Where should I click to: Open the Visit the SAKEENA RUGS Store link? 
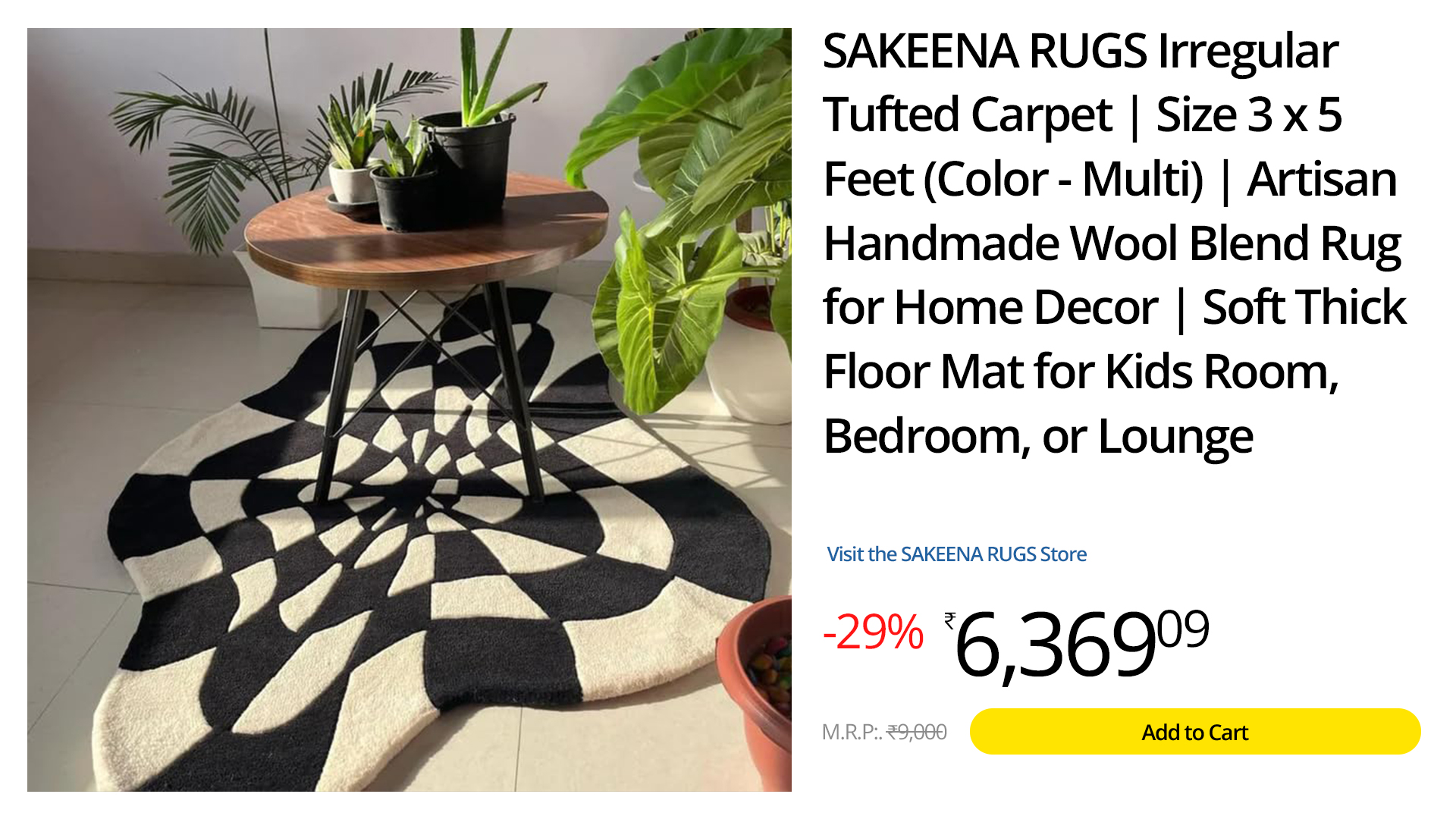(956, 554)
